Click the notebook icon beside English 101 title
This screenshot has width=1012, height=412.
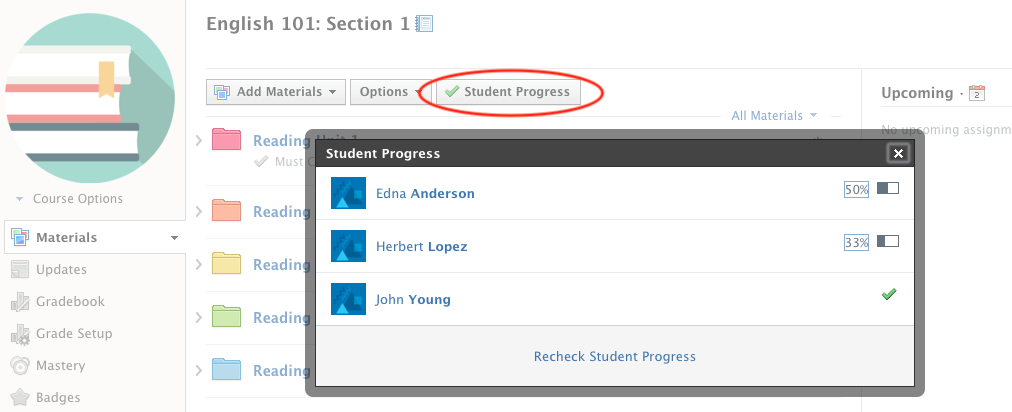coord(425,23)
